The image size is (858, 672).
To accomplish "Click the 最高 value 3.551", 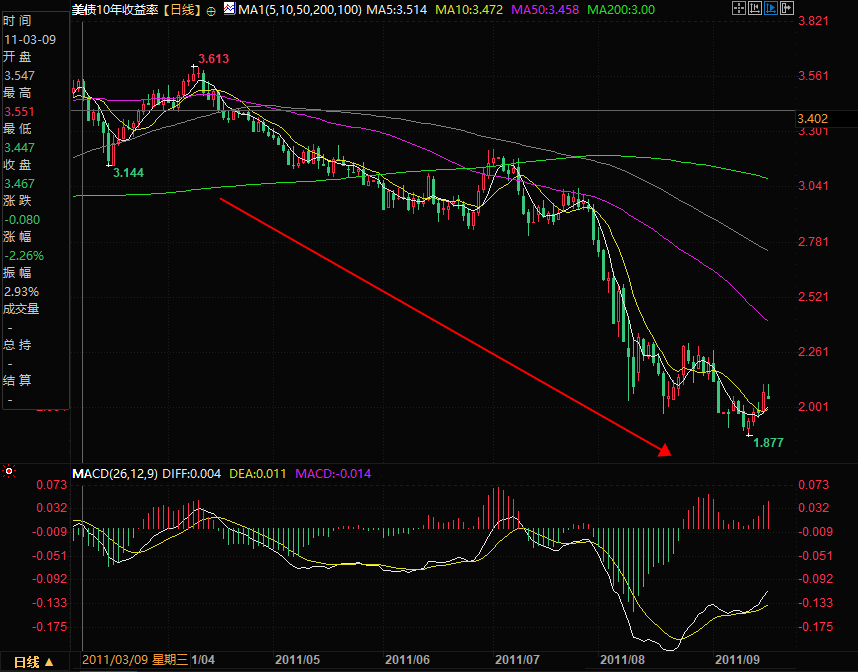I will [19, 112].
